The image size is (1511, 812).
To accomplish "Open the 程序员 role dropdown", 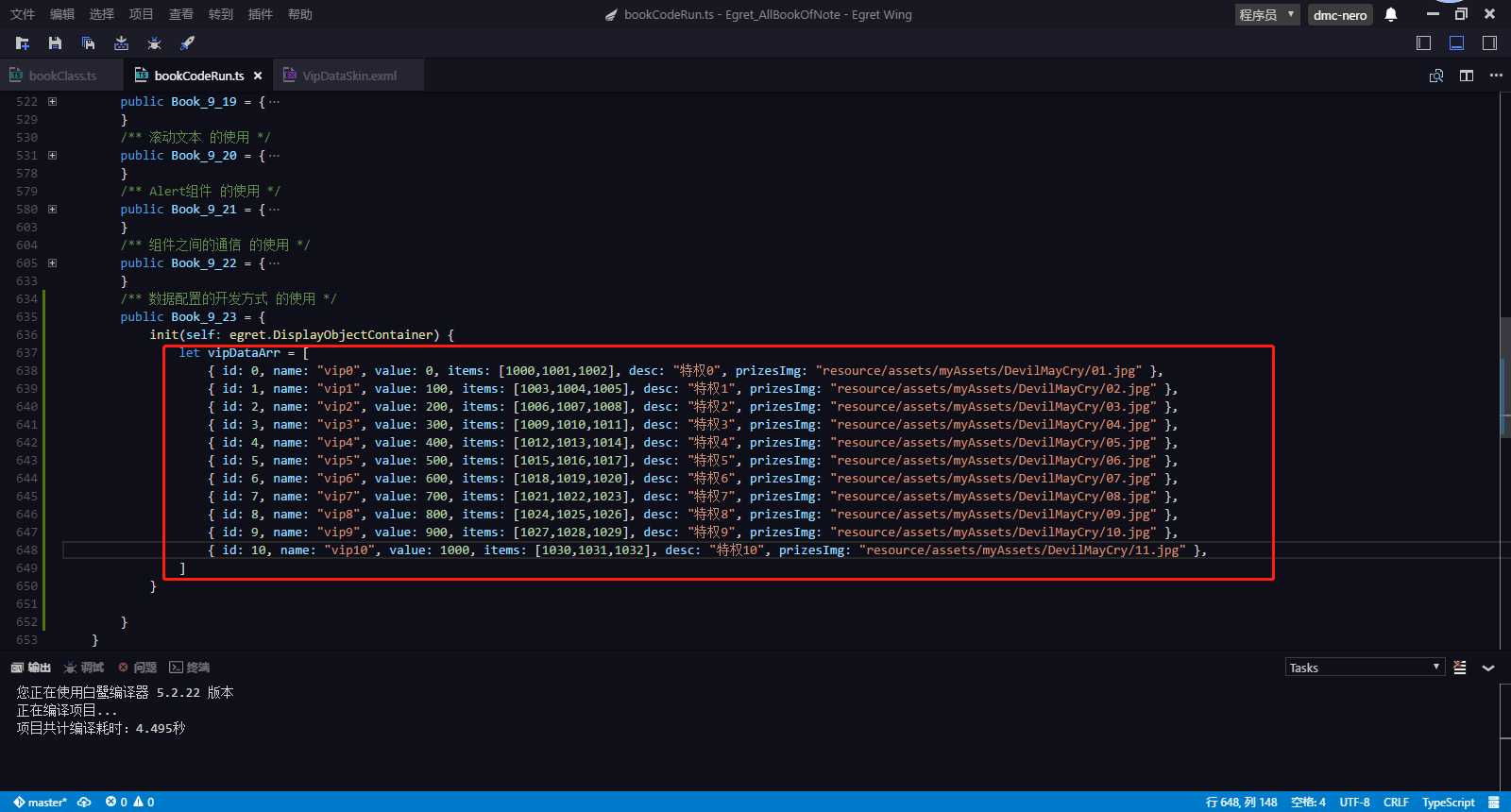I will coord(1267,14).
